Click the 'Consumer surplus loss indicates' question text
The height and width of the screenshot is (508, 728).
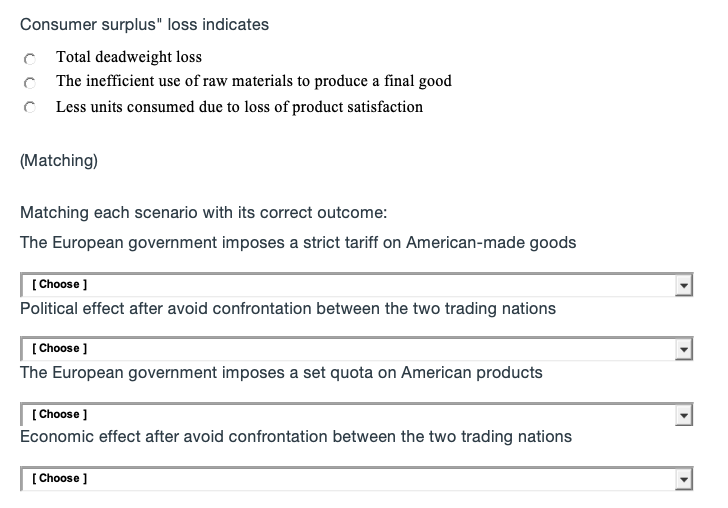pyautogui.click(x=144, y=24)
